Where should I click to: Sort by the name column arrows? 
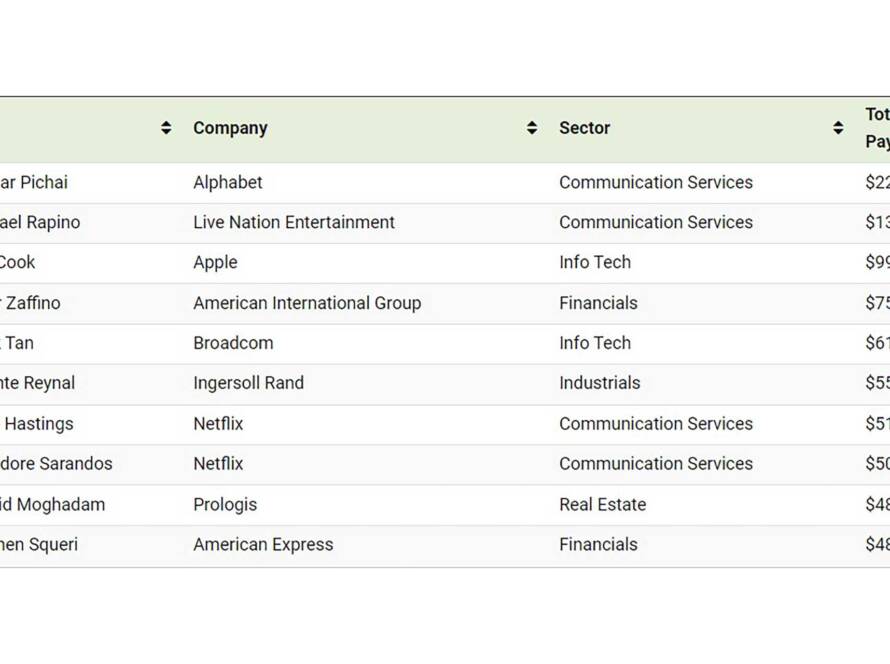coord(166,128)
